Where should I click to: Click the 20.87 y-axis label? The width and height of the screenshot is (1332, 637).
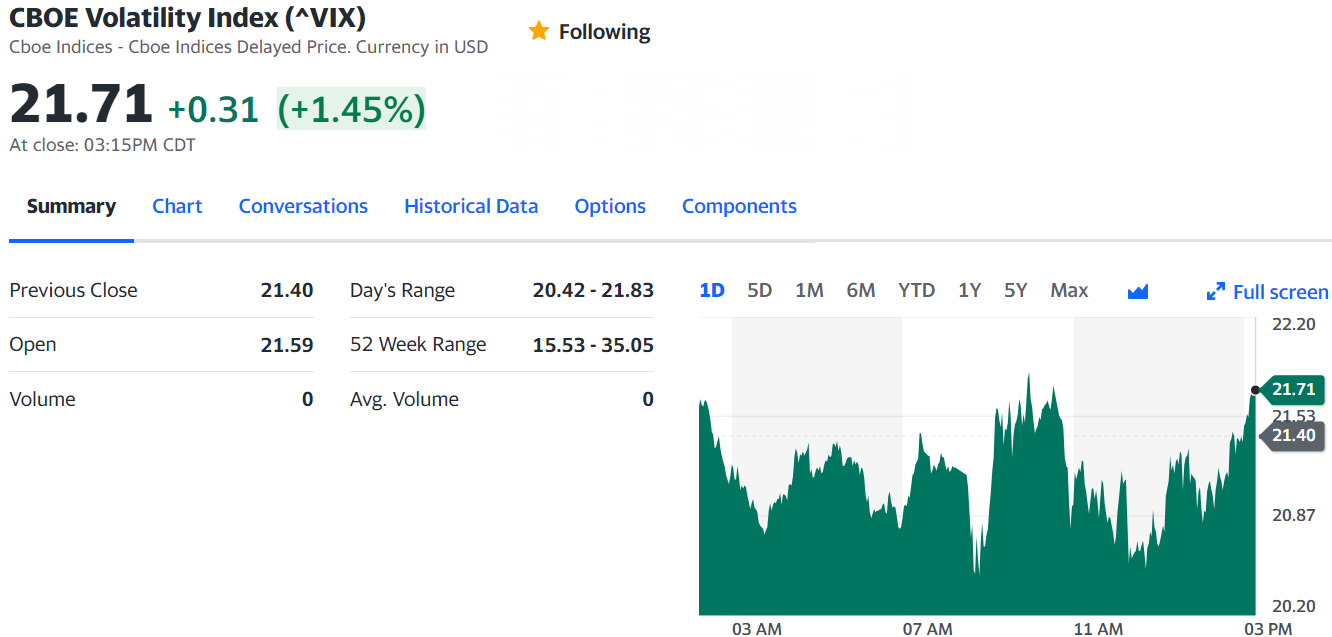(1293, 515)
